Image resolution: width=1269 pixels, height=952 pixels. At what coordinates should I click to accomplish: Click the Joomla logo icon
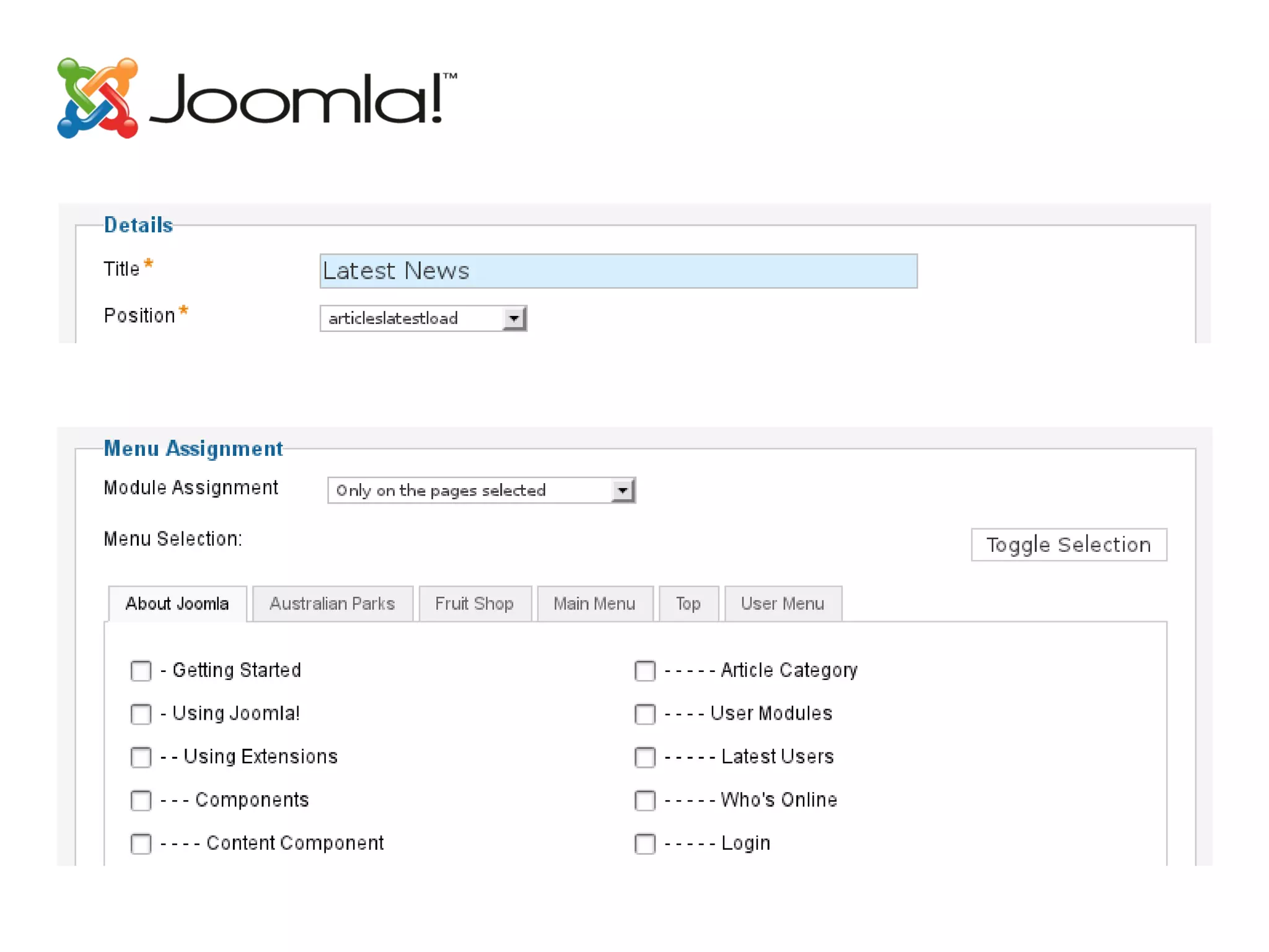tap(97, 98)
